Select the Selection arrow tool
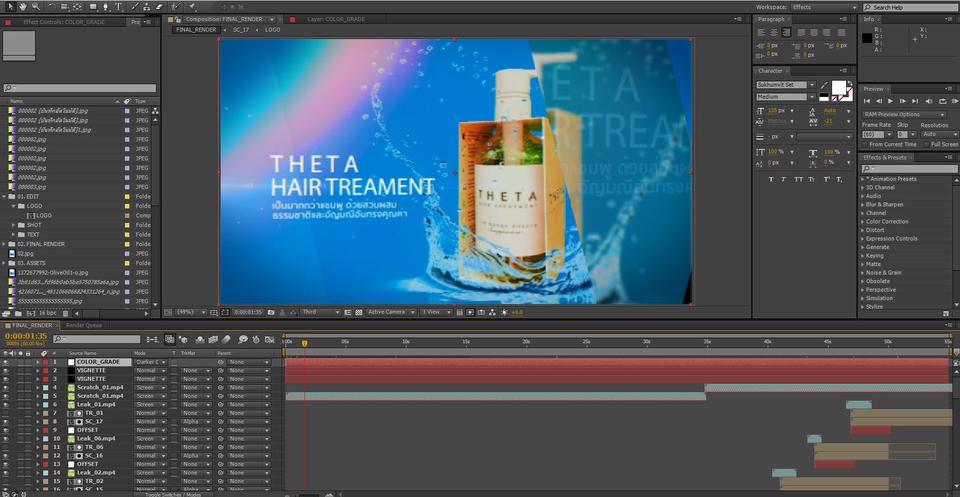 10,7
